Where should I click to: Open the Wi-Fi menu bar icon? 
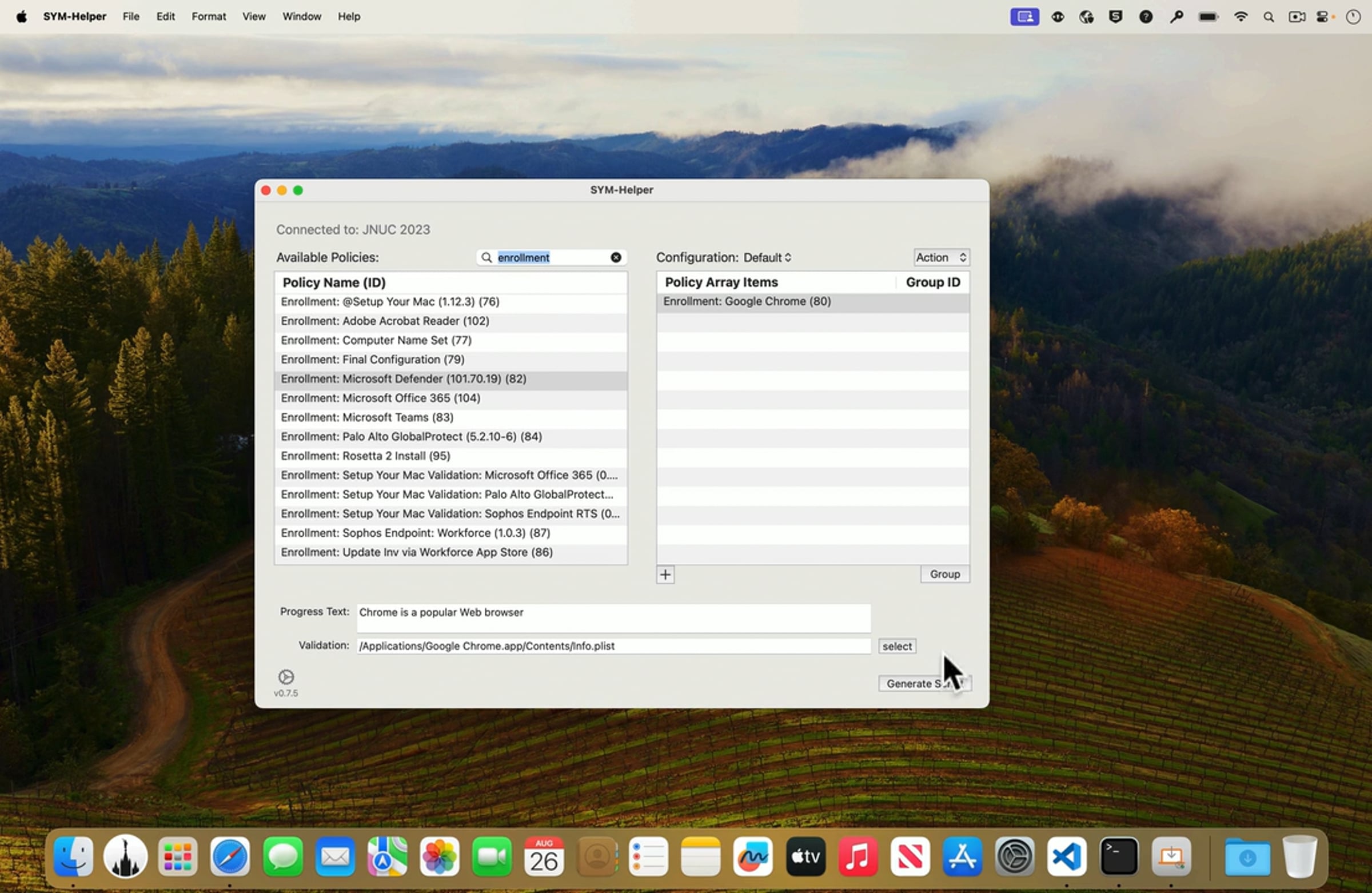click(x=1241, y=17)
